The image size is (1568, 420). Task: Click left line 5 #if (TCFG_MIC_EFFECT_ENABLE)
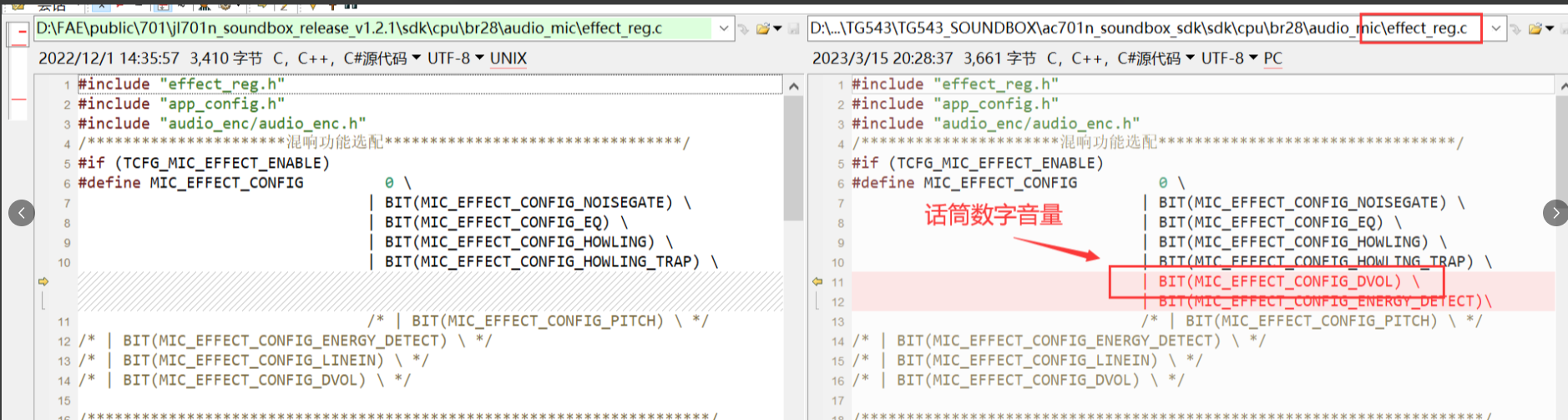(x=204, y=163)
